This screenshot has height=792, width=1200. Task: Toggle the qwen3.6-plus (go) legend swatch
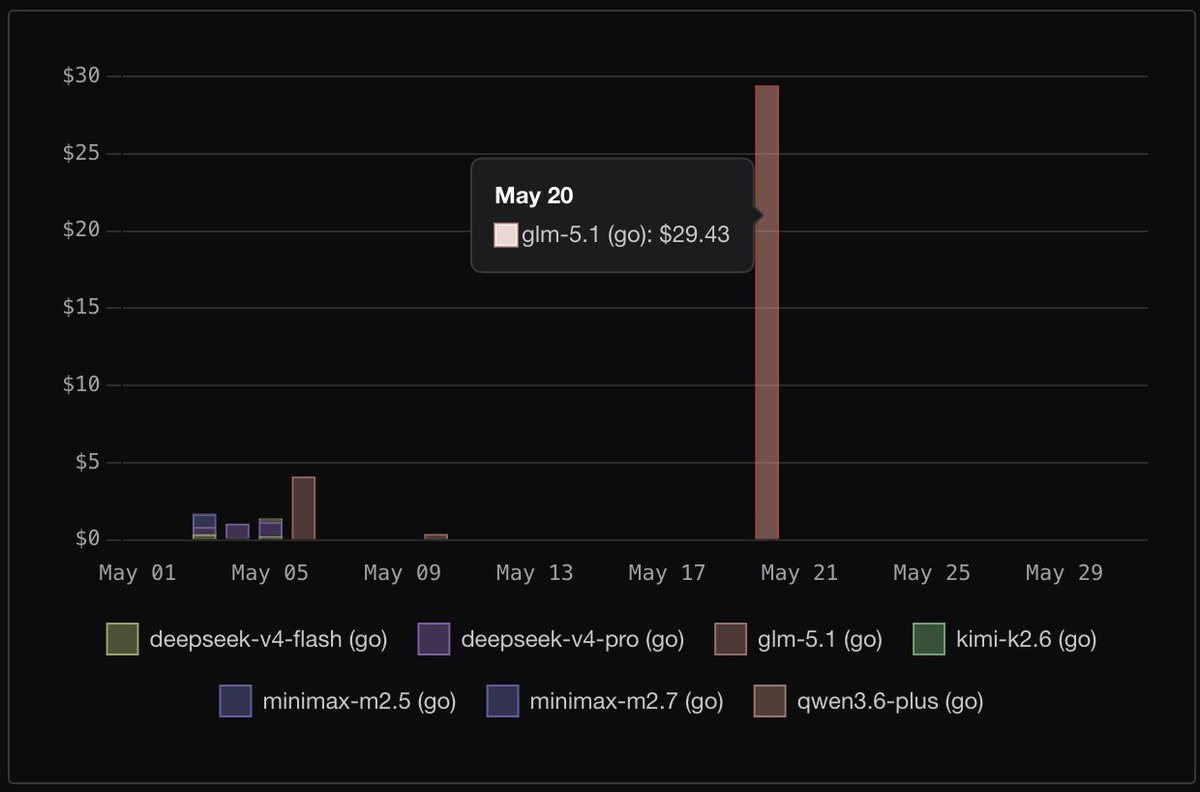coord(770,701)
